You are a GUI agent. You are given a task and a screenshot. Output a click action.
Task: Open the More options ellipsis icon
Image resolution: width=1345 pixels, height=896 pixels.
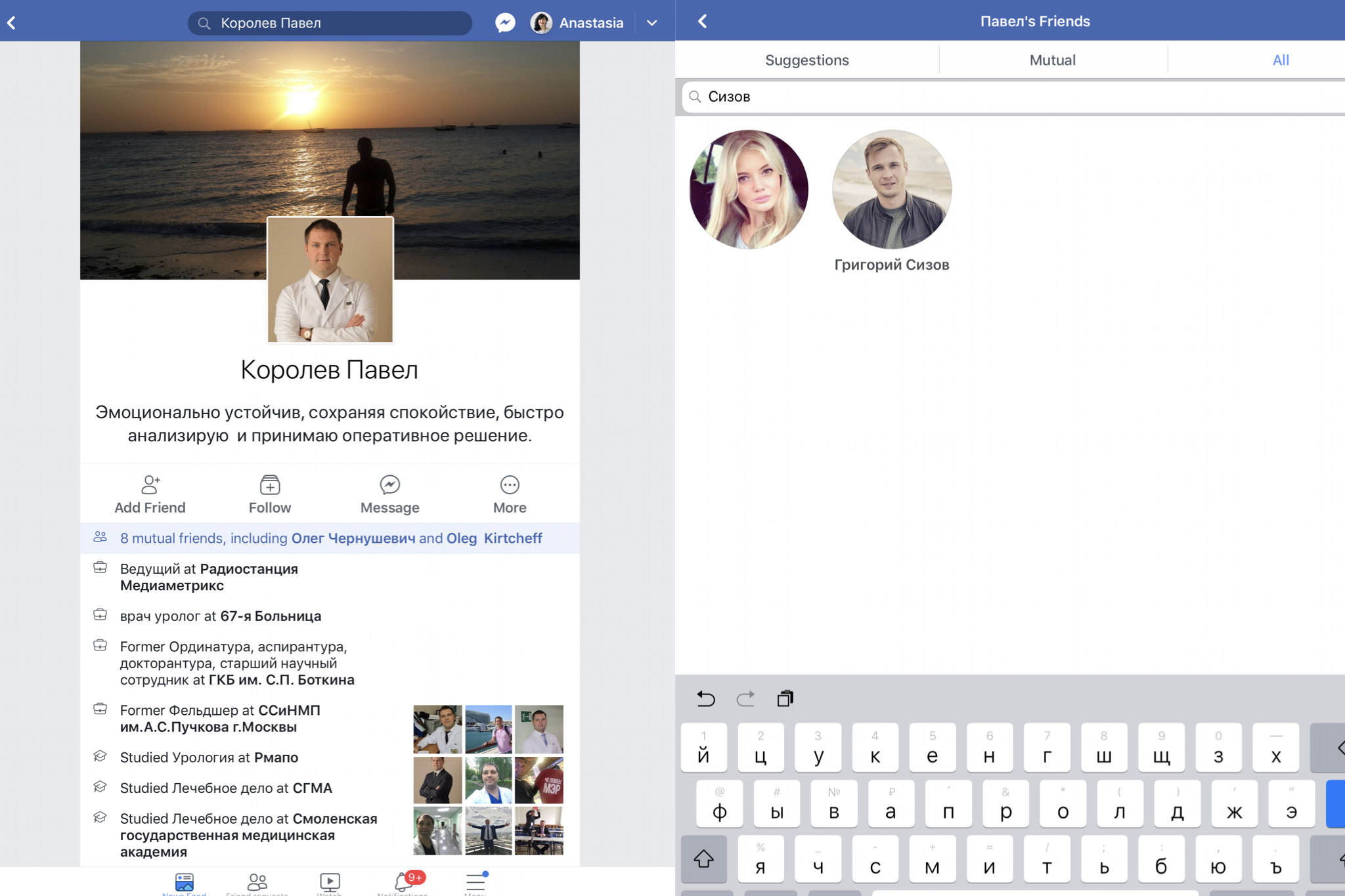click(509, 486)
